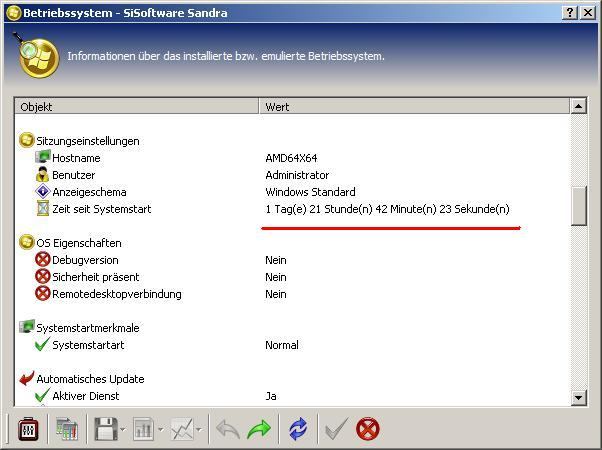The image size is (602, 450).
Task: Click the Nein value for Remotedesktopverbindung
Action: point(276,294)
